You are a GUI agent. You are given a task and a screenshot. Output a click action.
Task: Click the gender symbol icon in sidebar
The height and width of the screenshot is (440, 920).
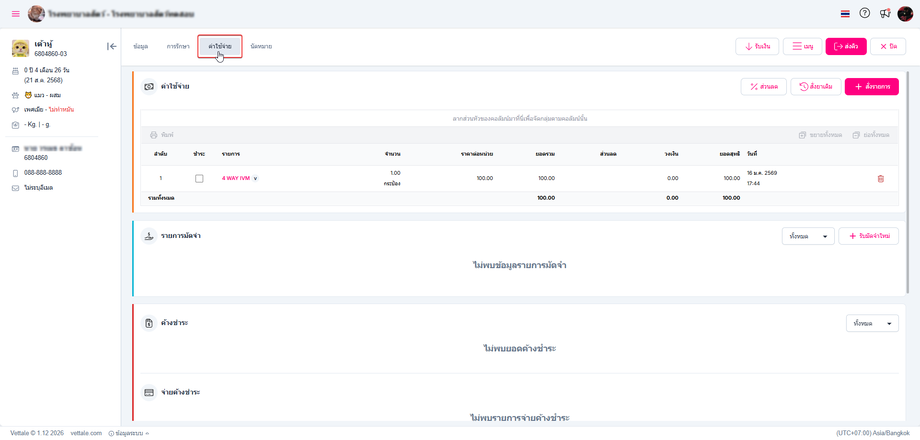[x=16, y=110]
